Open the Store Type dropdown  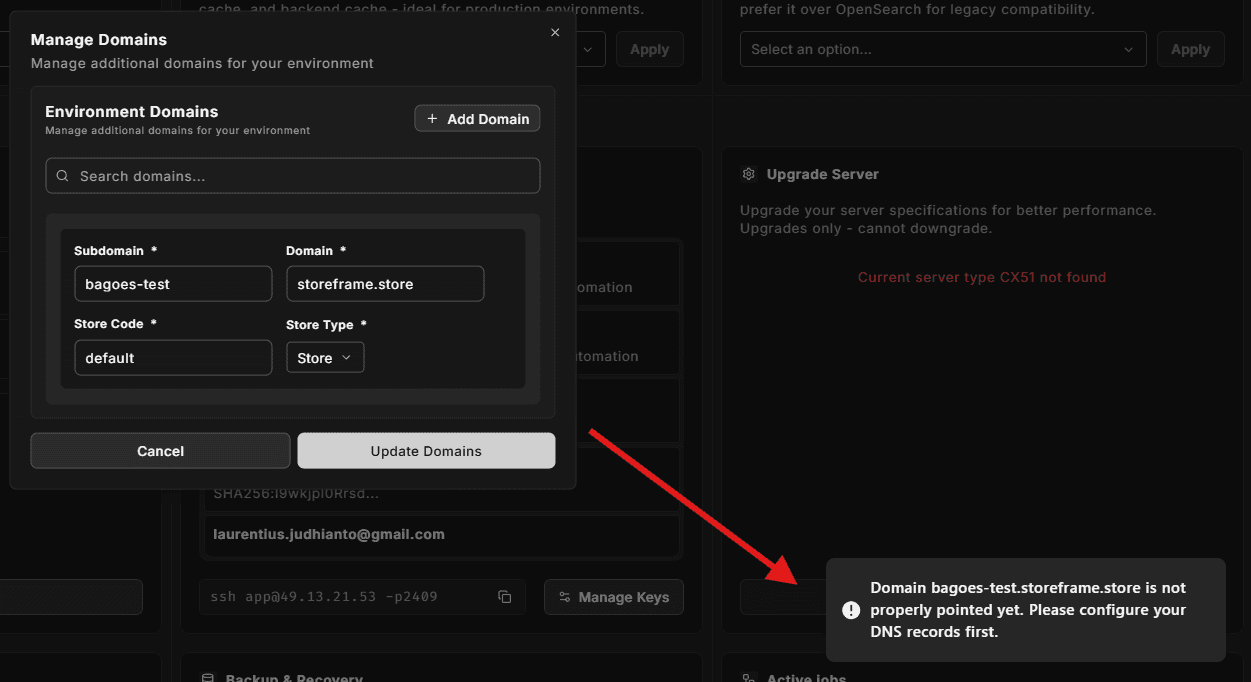325,358
